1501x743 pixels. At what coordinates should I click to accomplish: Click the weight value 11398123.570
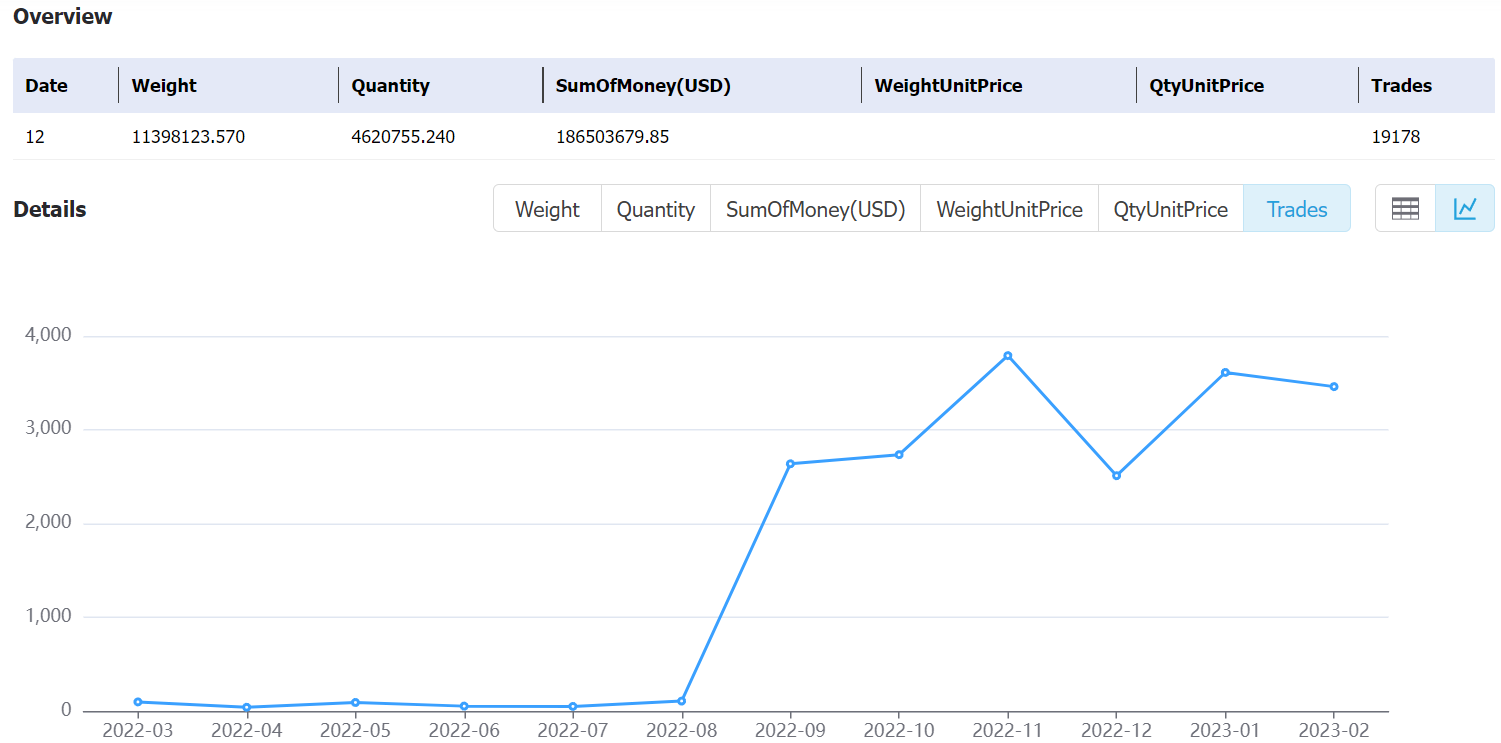tap(188, 137)
